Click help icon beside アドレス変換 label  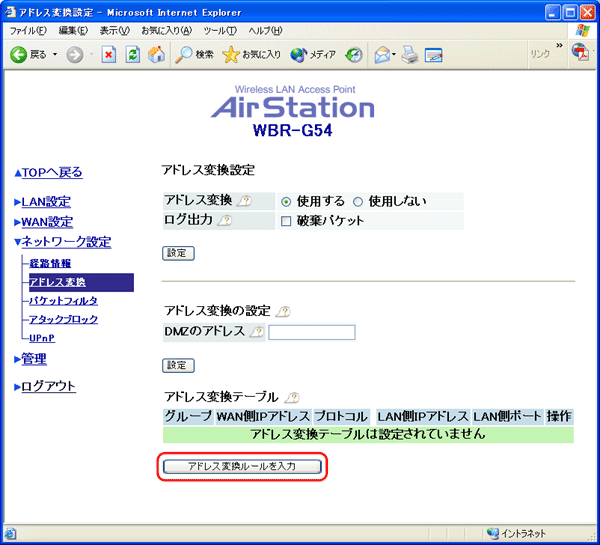[244, 201]
